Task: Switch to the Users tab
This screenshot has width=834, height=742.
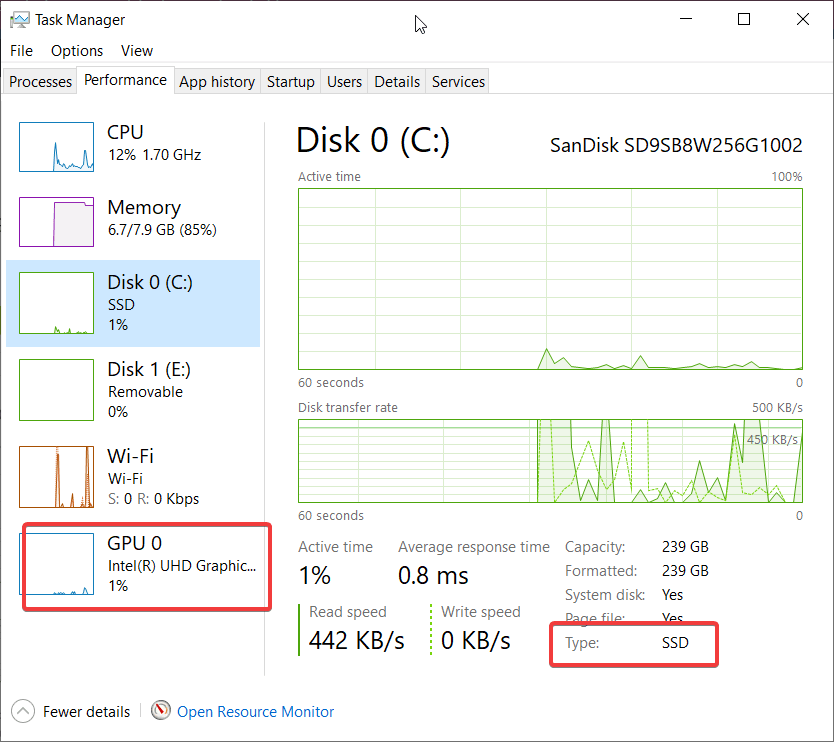Action: 344,81
